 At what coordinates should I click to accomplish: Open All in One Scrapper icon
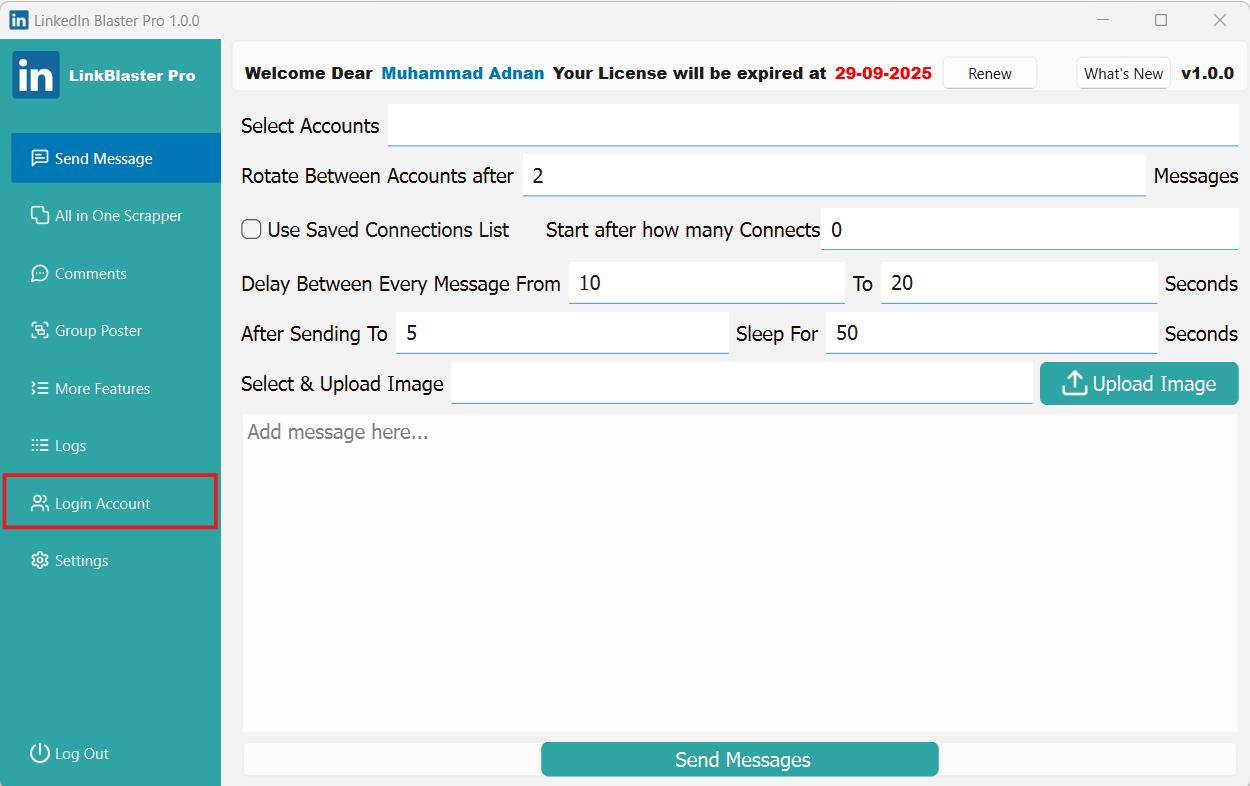tap(40, 216)
